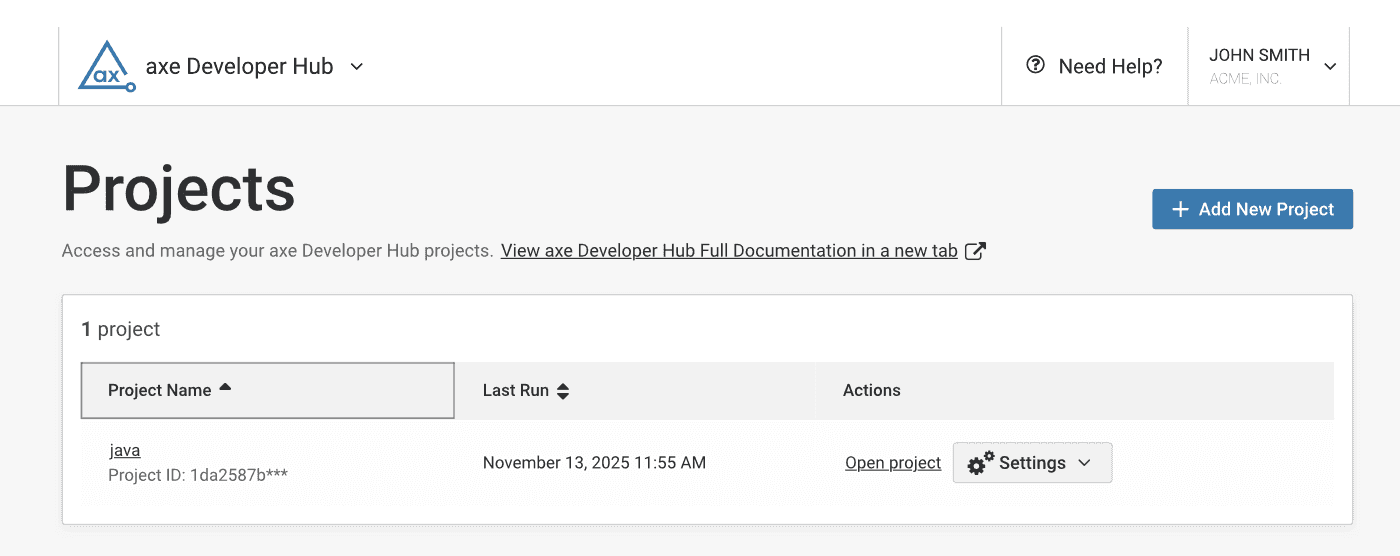Click the Project ID 1da2587b text
Viewport: 1400px width, 556px height.
(x=198, y=474)
